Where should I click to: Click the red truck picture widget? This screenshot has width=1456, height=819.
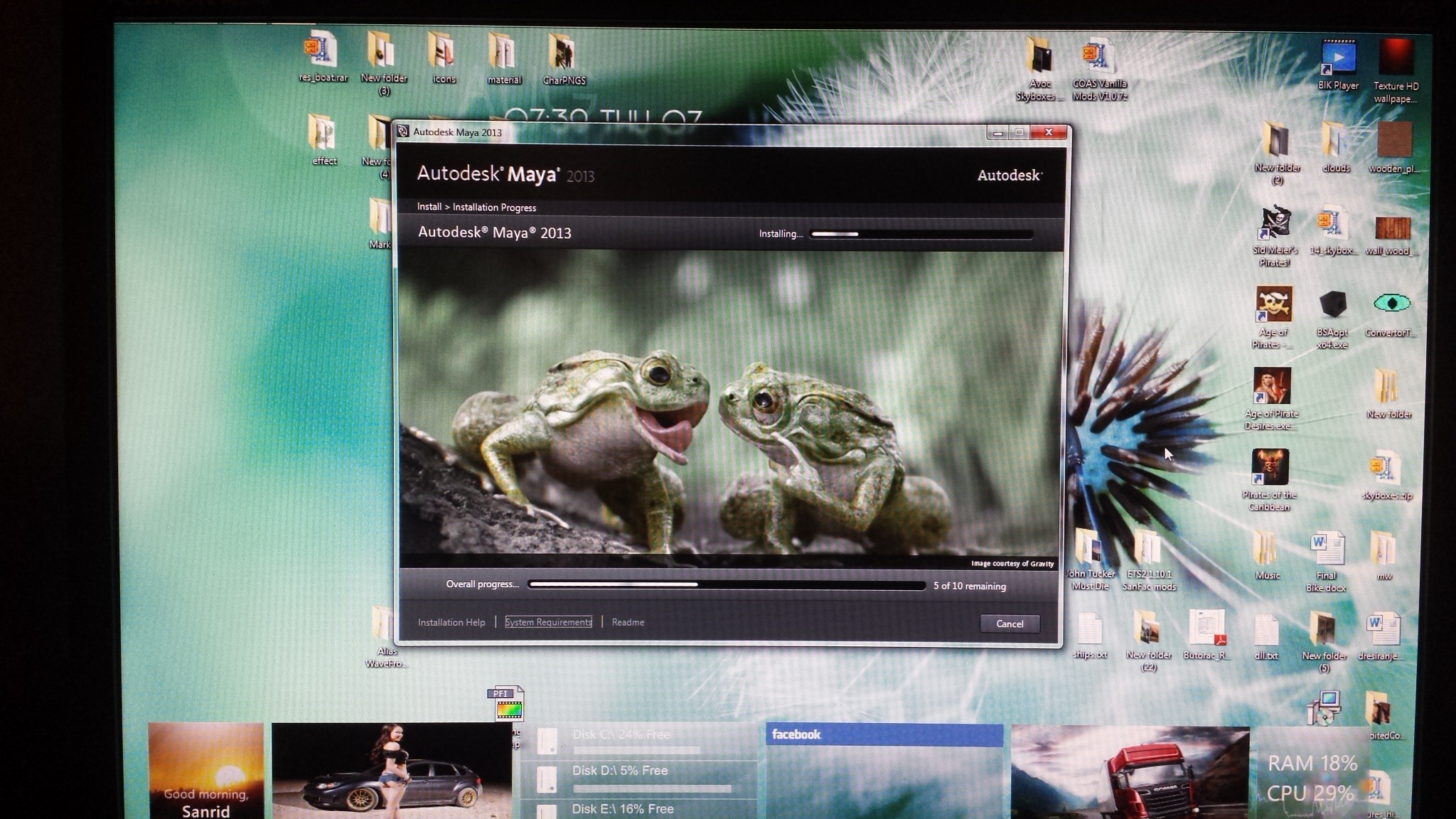coord(1130,772)
